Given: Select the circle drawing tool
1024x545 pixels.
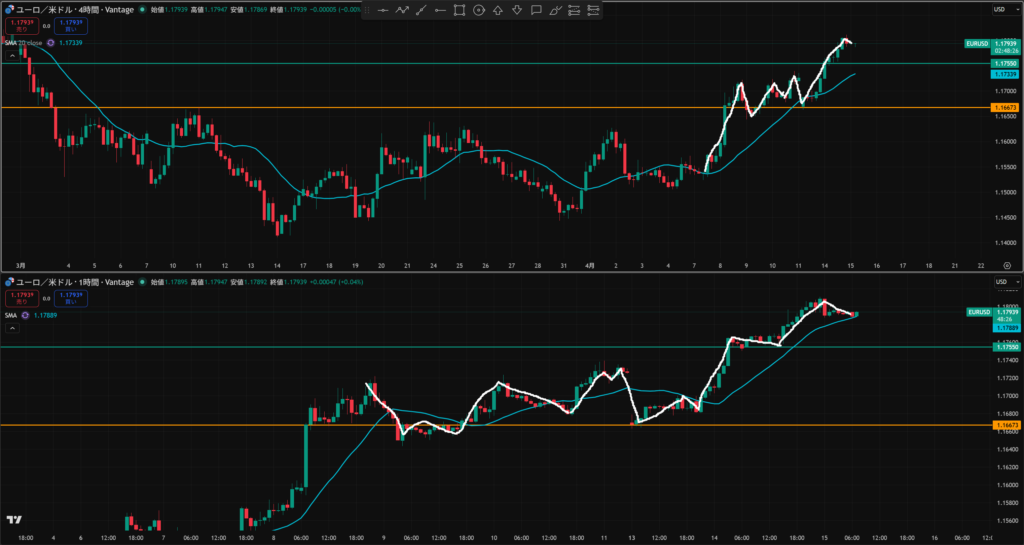Looking at the screenshot, I should pyautogui.click(x=478, y=10).
